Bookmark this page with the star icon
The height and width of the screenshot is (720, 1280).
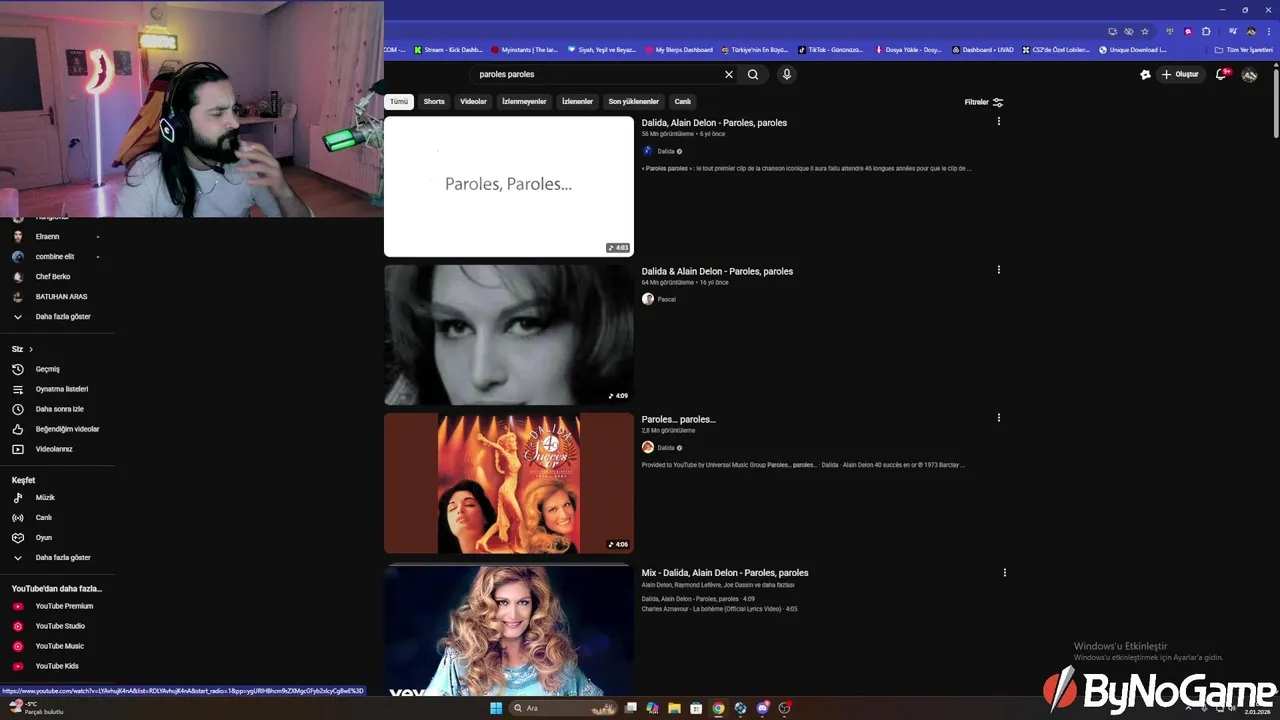[x=1145, y=31]
